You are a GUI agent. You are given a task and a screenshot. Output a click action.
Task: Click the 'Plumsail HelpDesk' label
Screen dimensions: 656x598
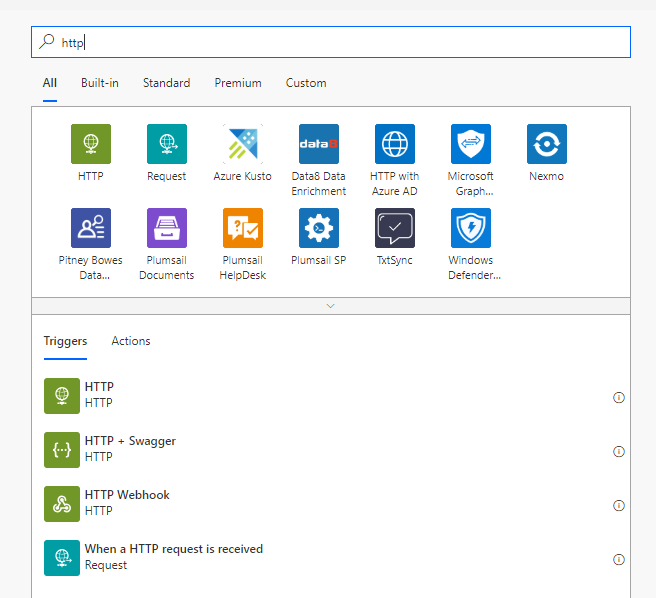click(243, 268)
